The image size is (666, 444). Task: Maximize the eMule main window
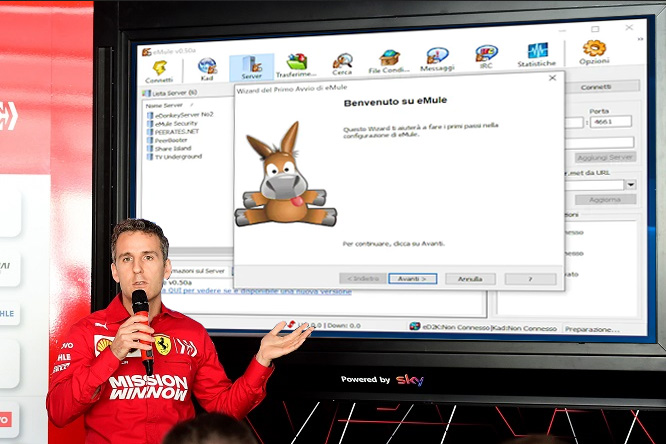point(595,29)
